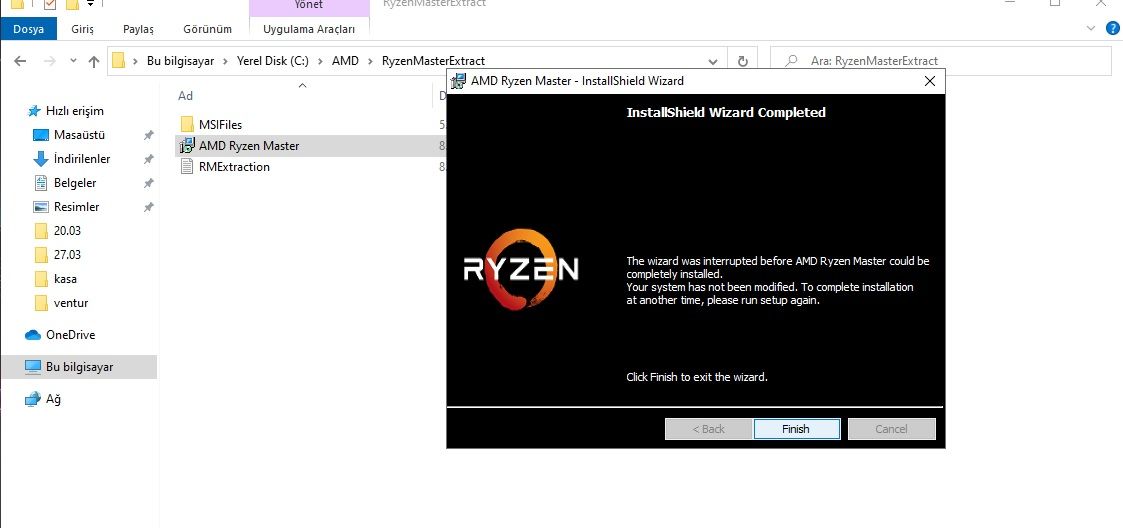This screenshot has height=528, width=1123.
Task: Open Uygulama Araçları tab
Action: click(309, 29)
